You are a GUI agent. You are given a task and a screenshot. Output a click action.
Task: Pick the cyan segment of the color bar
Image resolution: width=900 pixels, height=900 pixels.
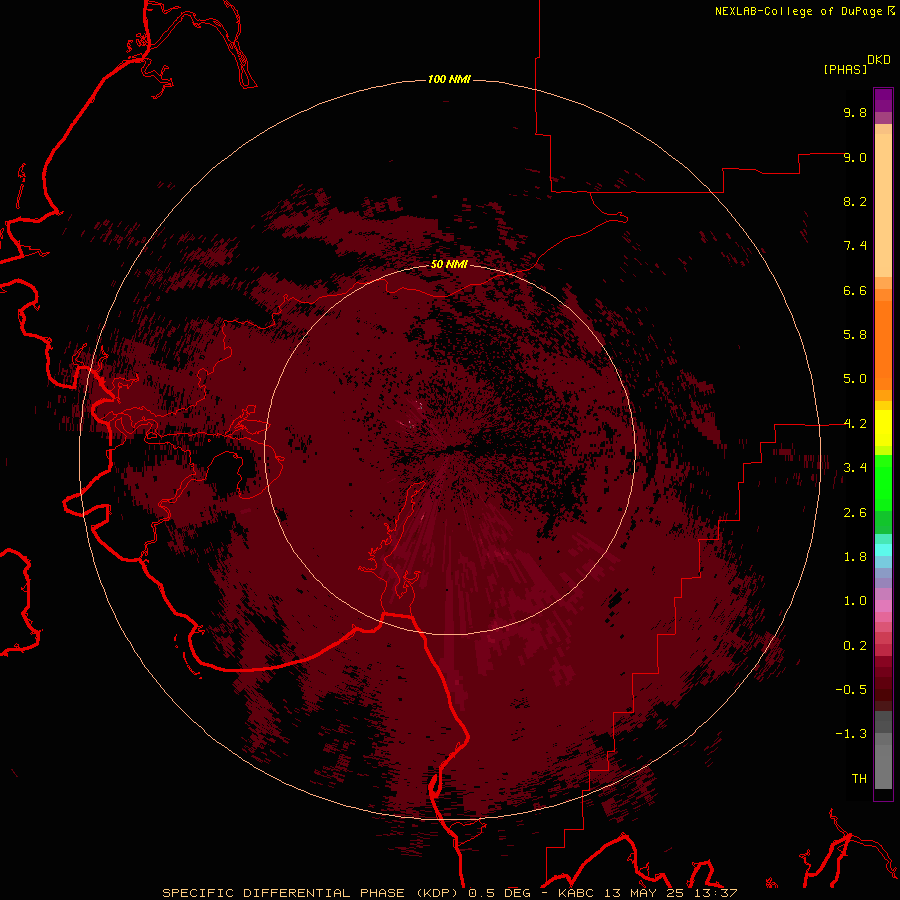(x=883, y=550)
